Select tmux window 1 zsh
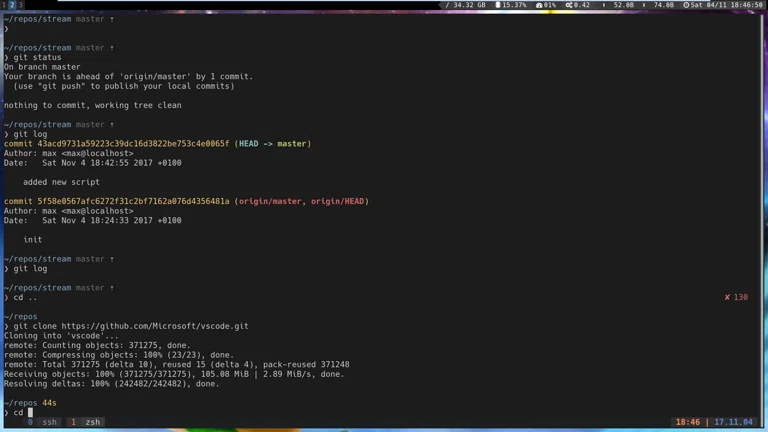The width and height of the screenshot is (768, 432). click(85, 422)
